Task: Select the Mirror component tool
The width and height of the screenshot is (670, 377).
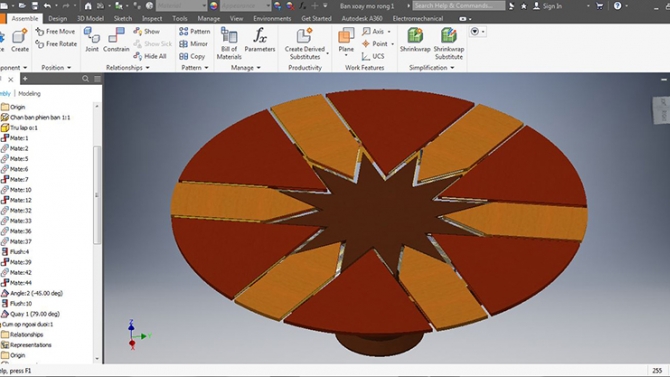Action: [194, 44]
